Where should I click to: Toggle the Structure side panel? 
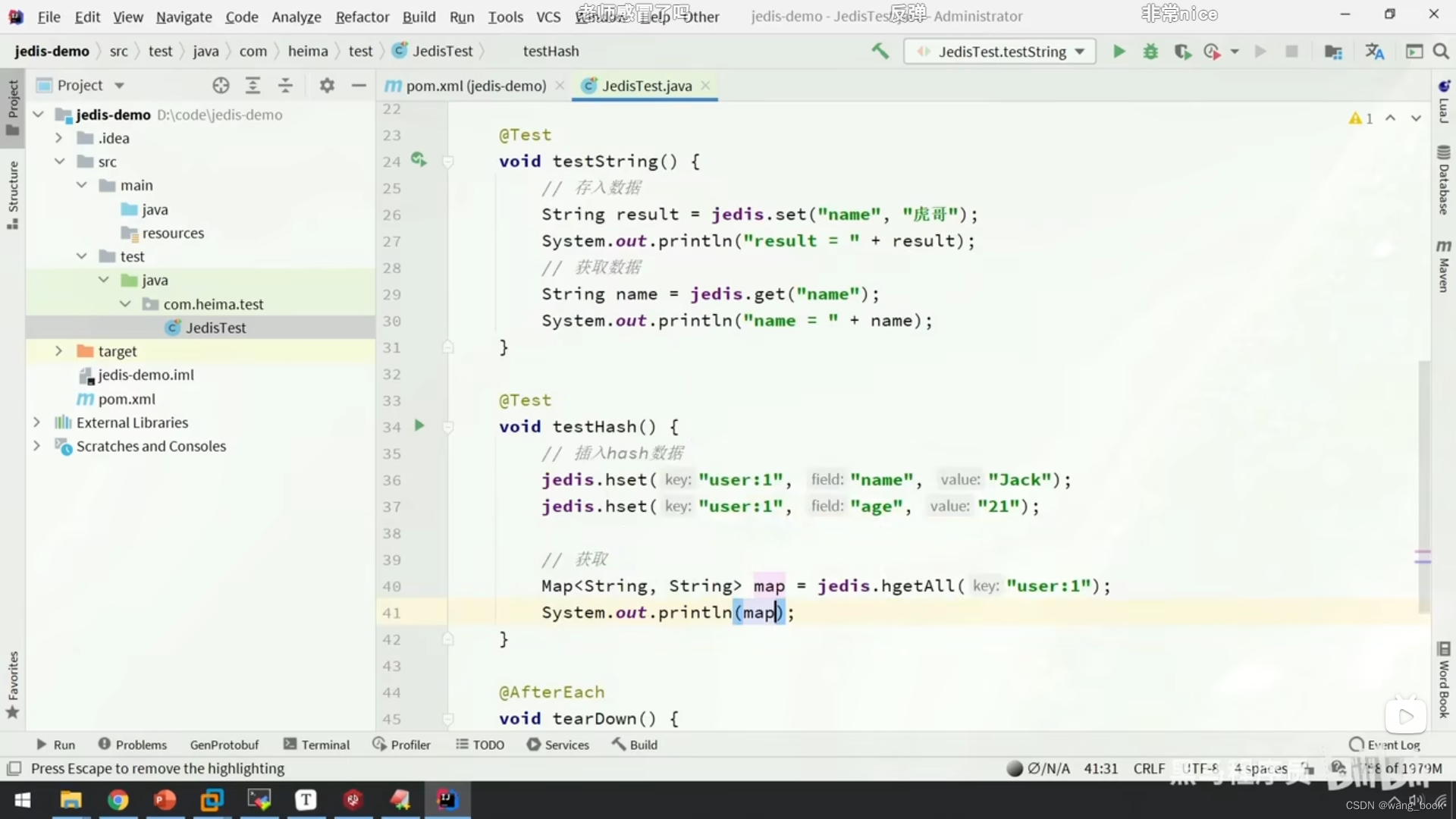12,193
